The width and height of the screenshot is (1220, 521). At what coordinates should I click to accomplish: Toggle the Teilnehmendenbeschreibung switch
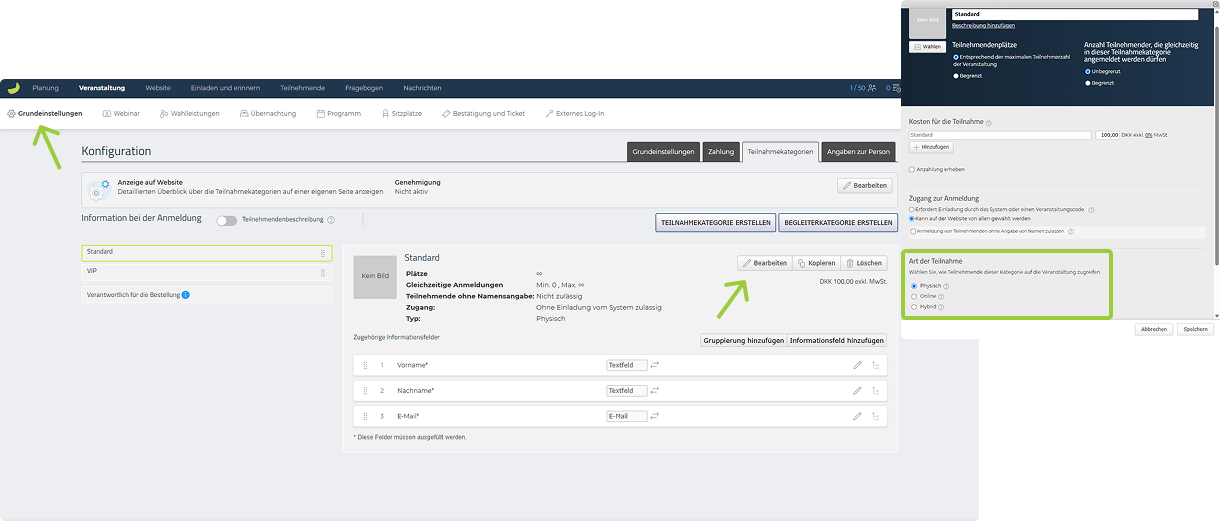(x=227, y=220)
